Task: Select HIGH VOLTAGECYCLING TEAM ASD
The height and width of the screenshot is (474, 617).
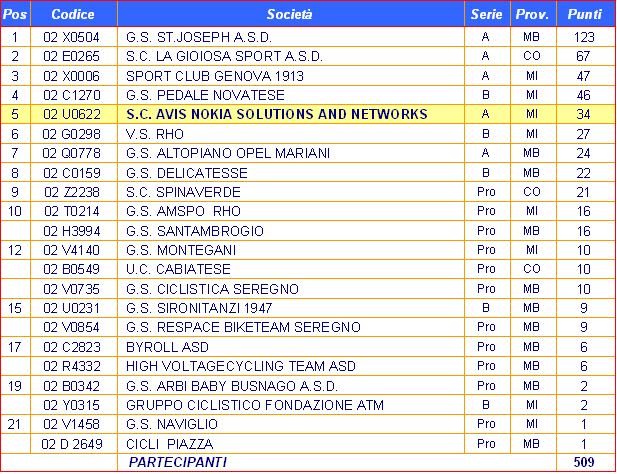Action: coord(241,366)
